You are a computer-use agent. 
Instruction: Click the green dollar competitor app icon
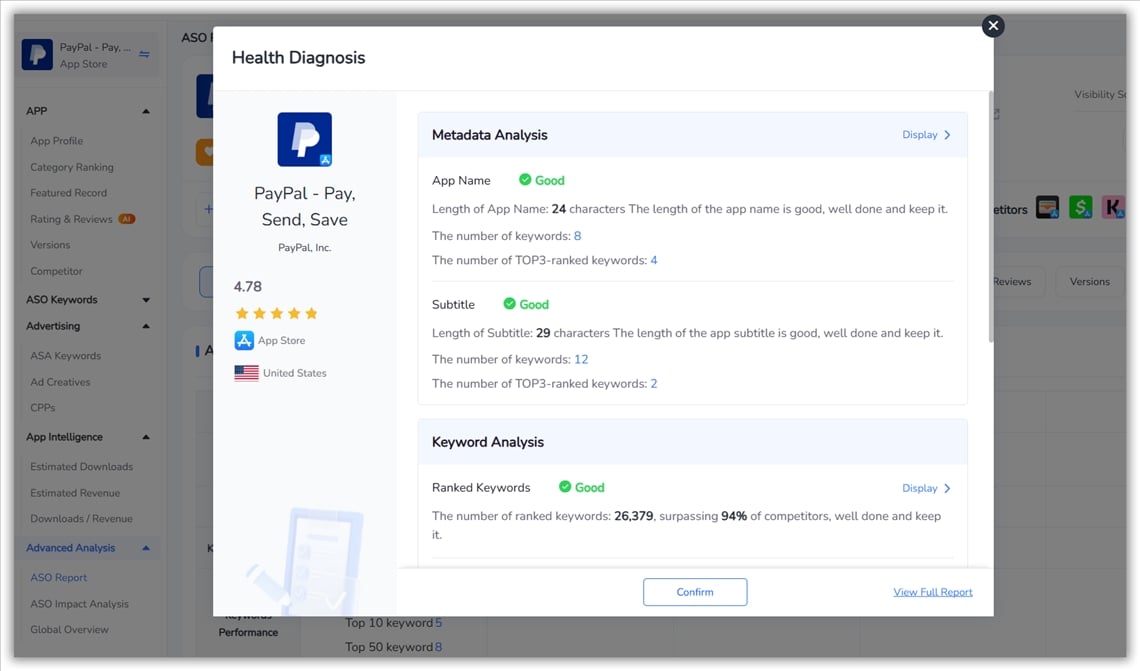[x=1080, y=208]
